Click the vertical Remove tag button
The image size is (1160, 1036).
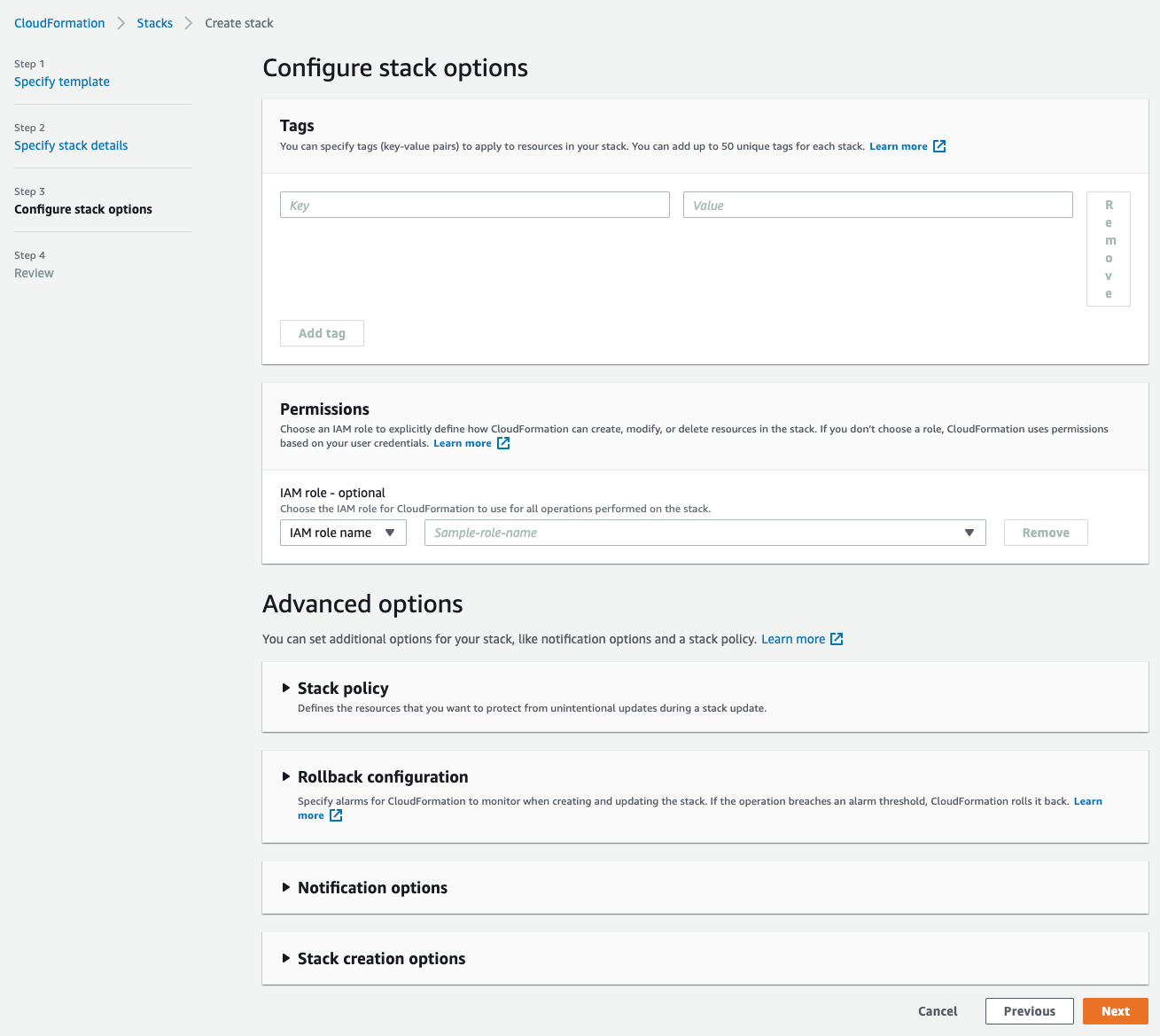[1109, 249]
